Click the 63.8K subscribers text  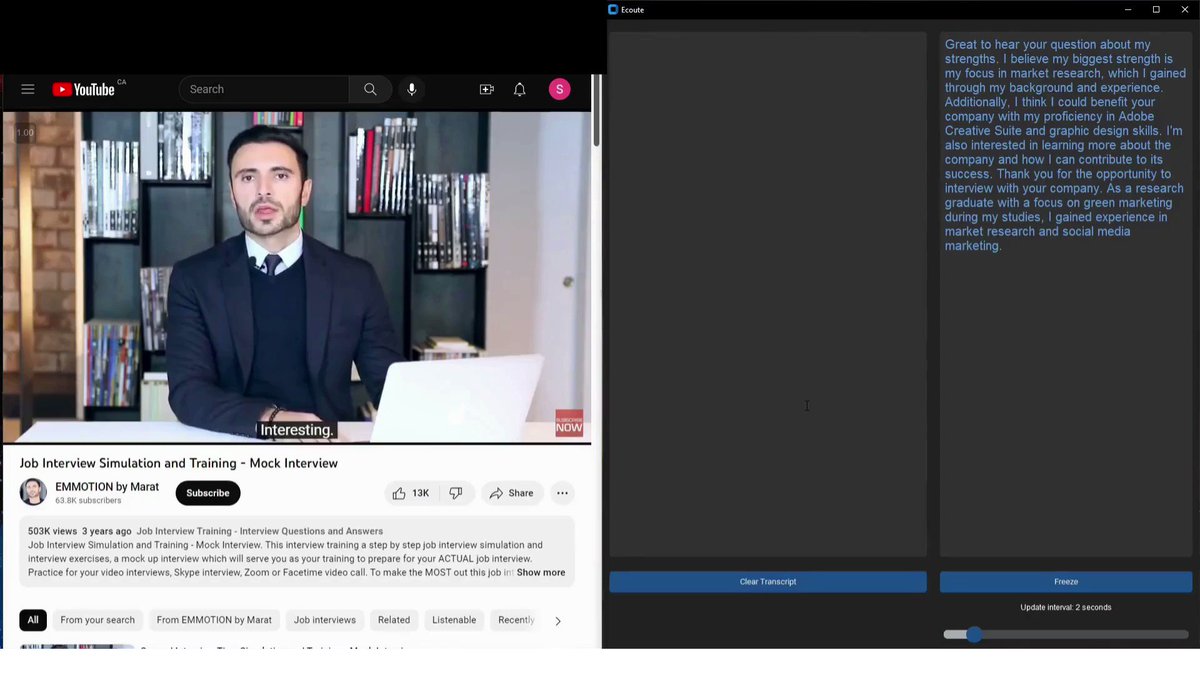coord(88,500)
